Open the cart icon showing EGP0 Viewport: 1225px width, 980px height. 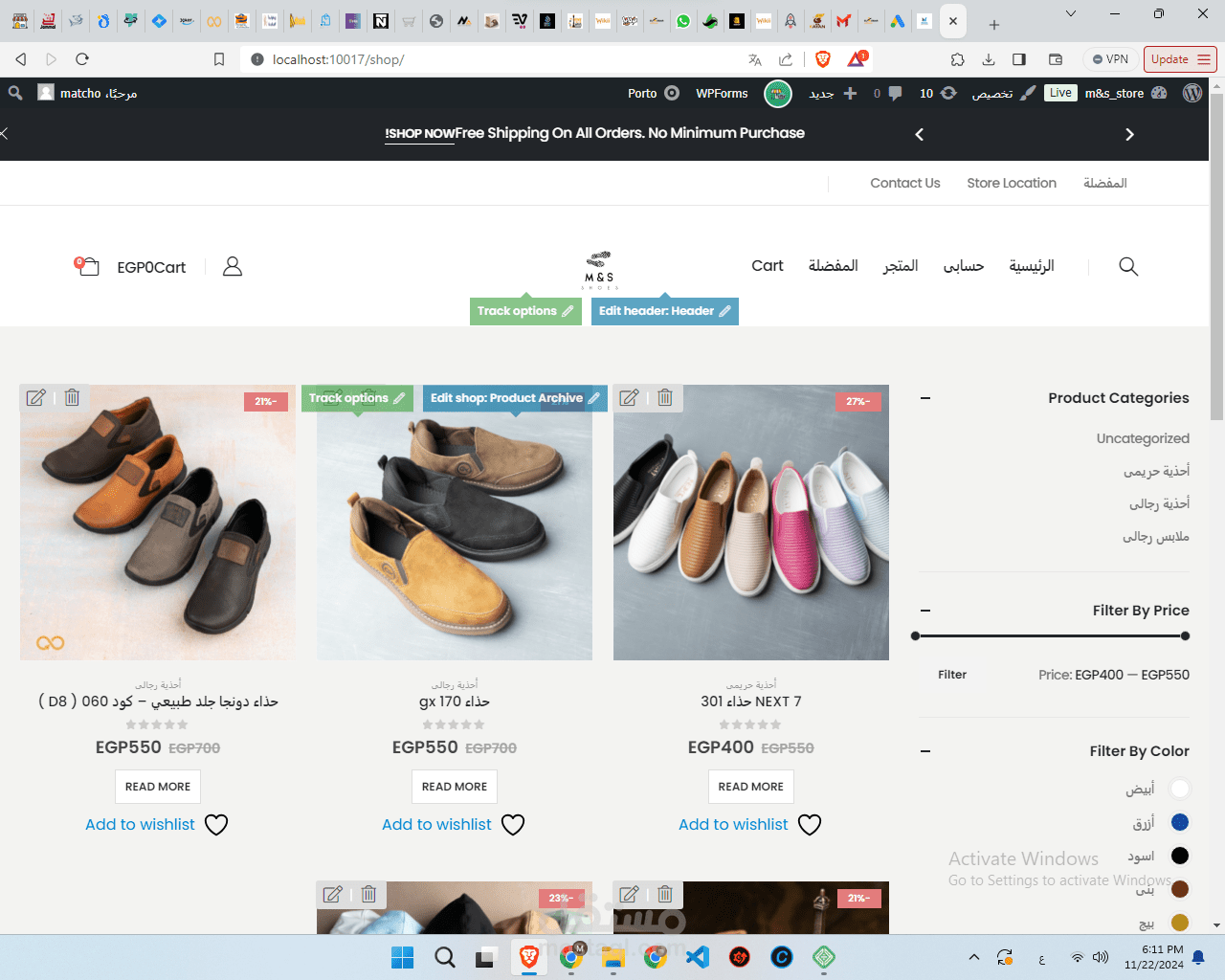pyautogui.click(x=87, y=267)
